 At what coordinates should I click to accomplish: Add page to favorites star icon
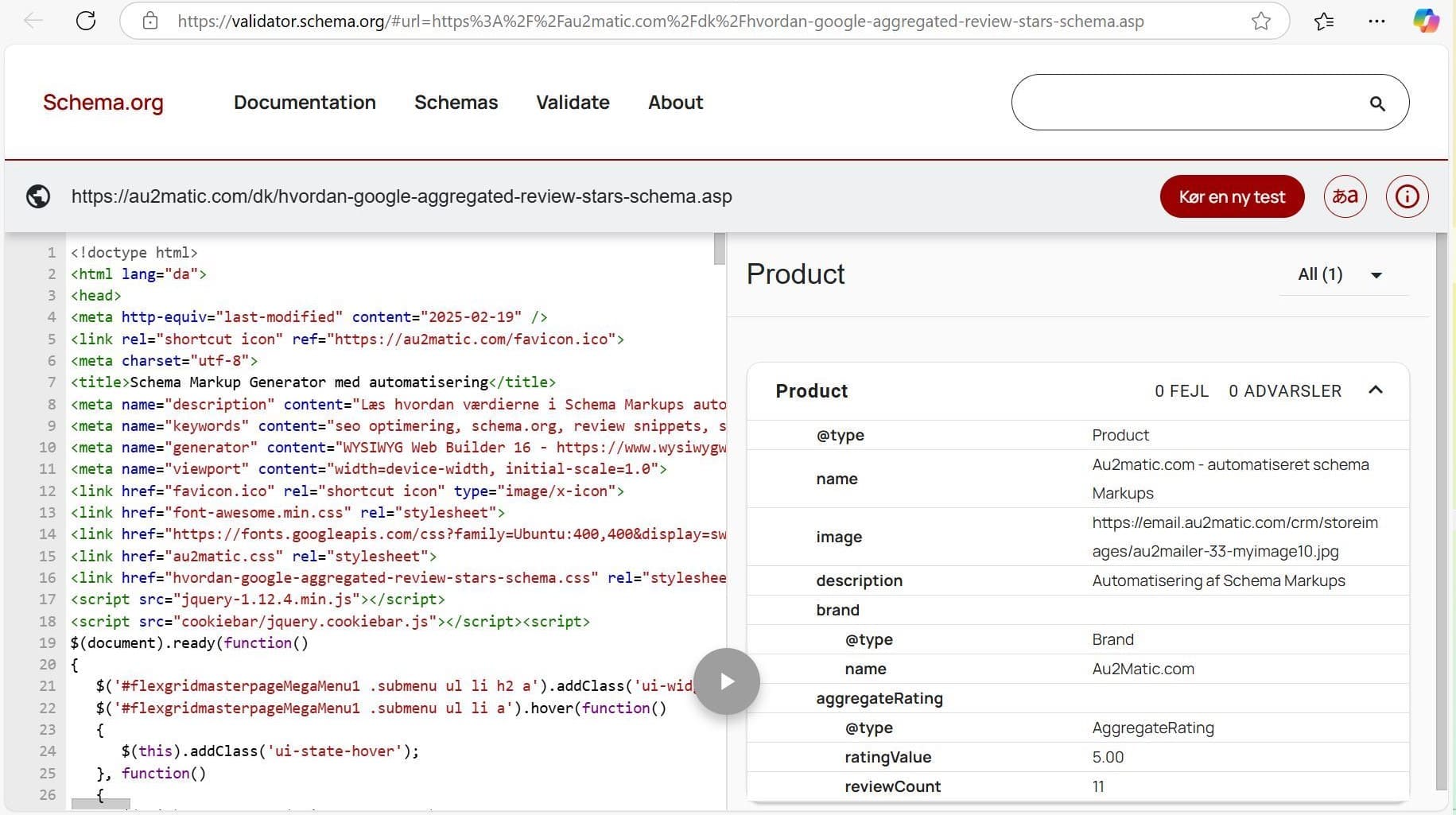(1260, 21)
